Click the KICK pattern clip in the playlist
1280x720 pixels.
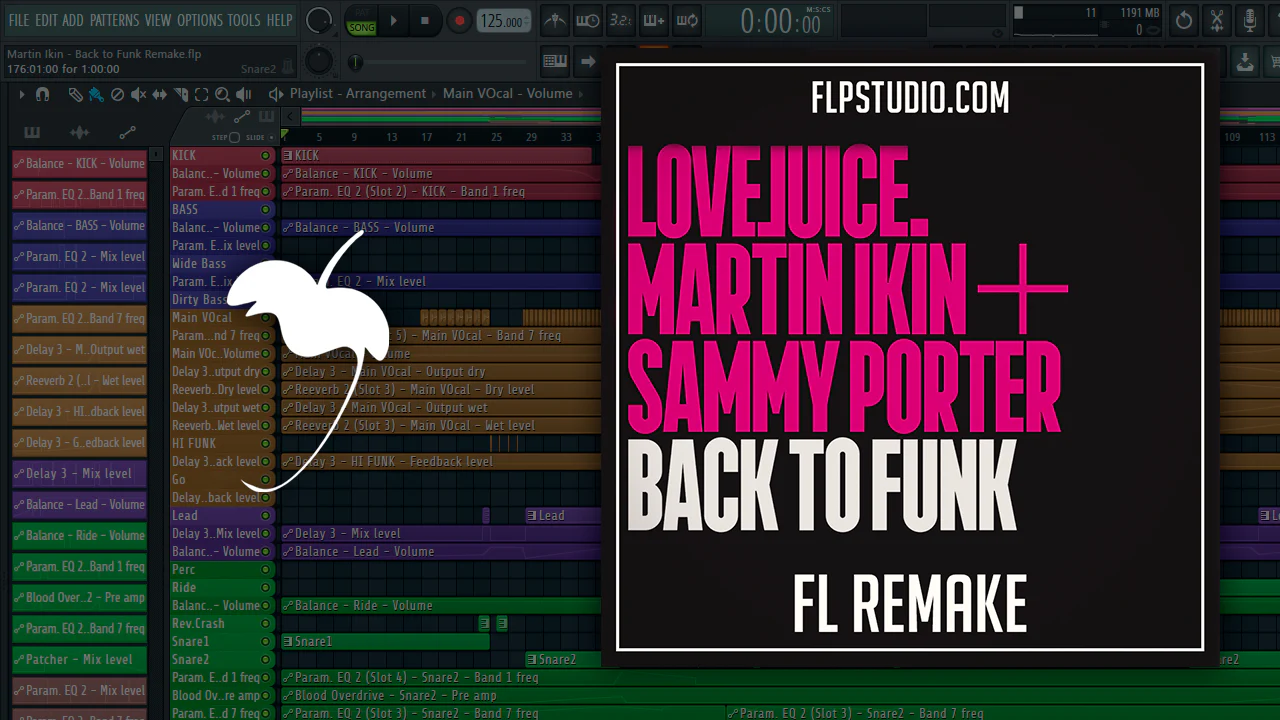point(436,155)
